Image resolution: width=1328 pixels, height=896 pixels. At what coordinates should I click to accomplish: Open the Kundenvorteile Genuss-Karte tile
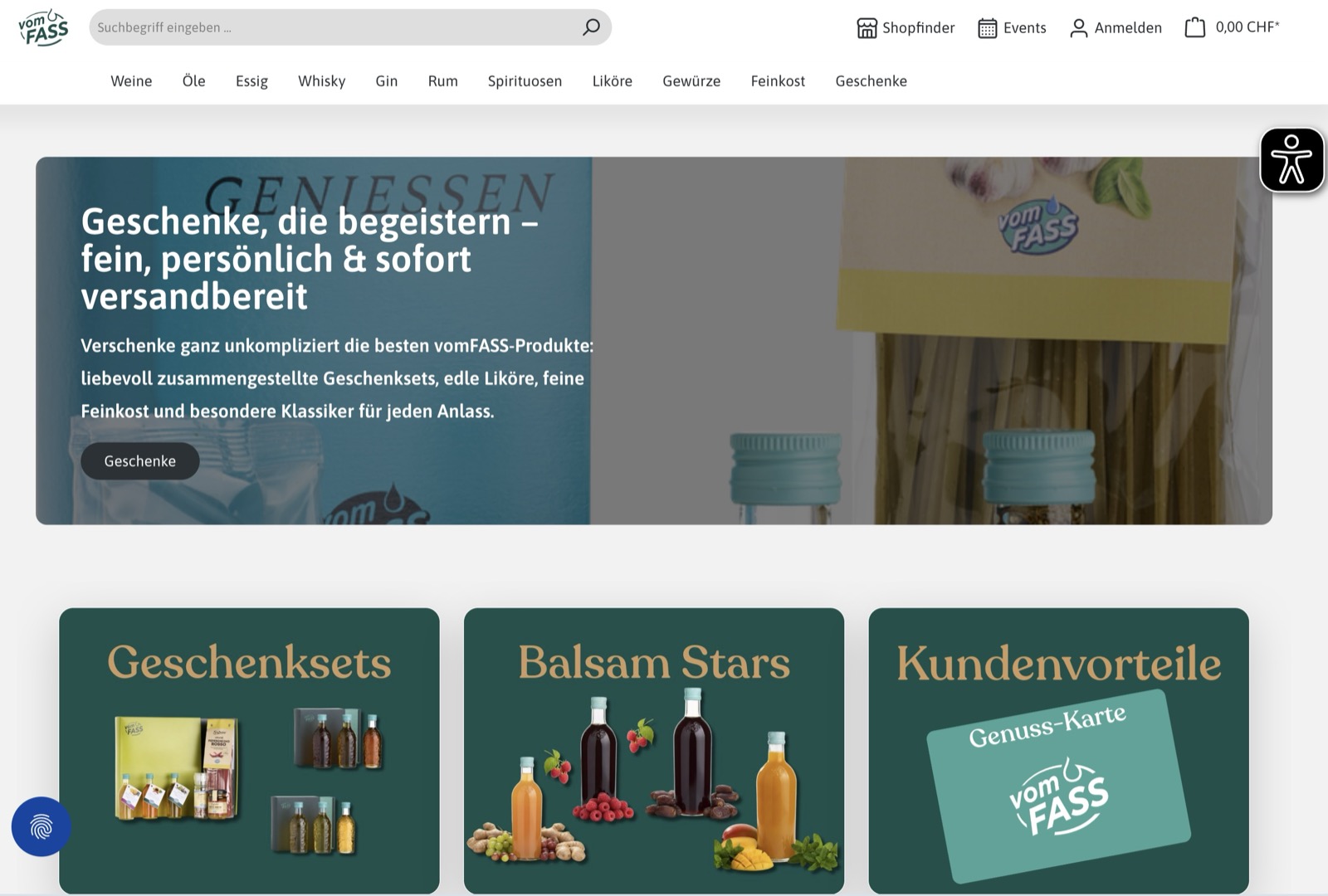1058,751
